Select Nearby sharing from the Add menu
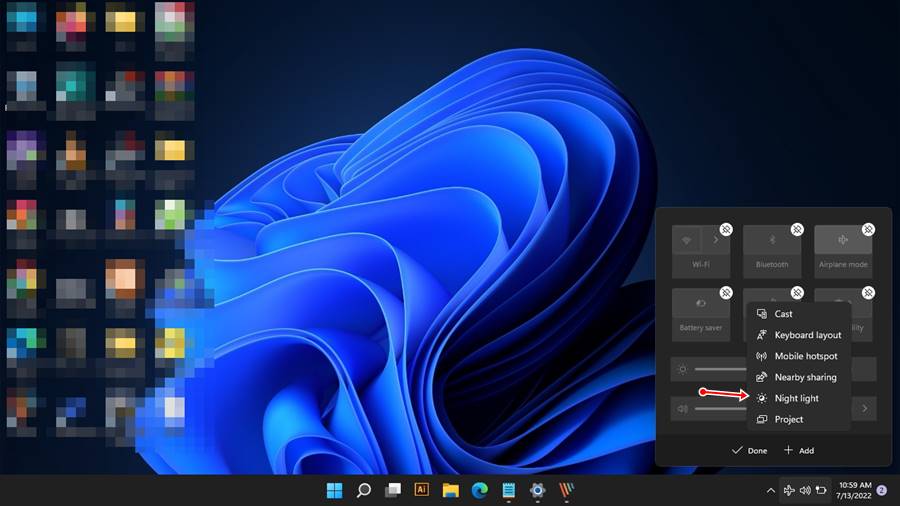This screenshot has width=900, height=506. tap(798, 377)
